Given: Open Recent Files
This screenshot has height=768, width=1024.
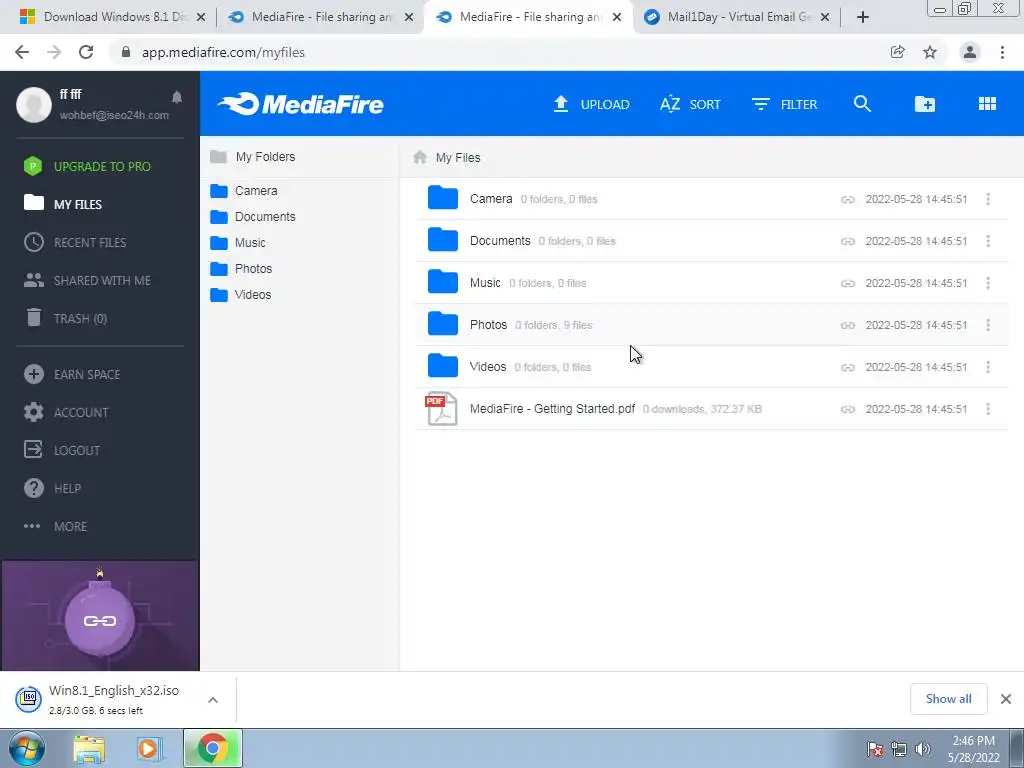Looking at the screenshot, I should 75,242.
